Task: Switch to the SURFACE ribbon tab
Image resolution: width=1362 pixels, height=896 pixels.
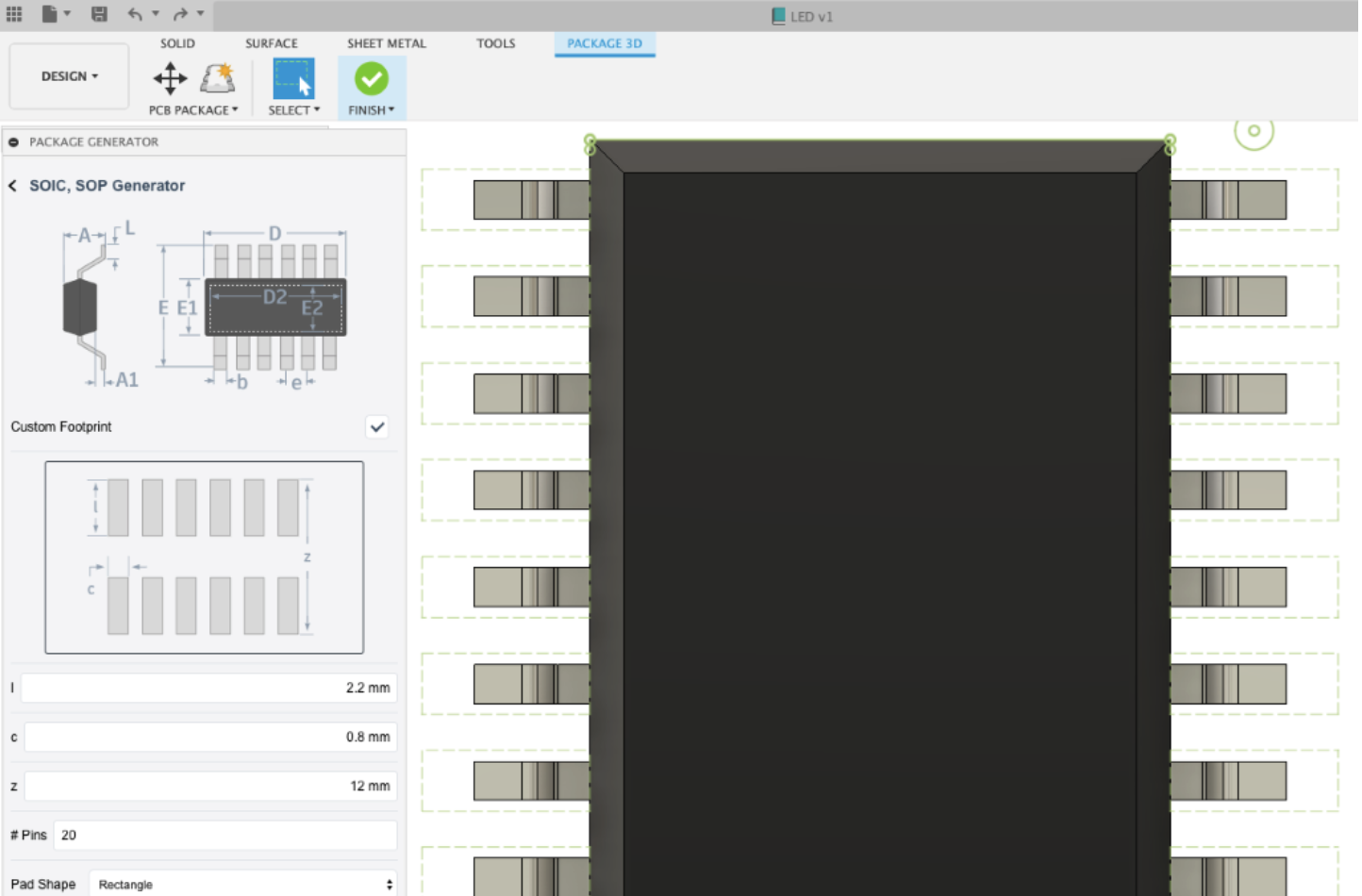Action: [x=272, y=43]
